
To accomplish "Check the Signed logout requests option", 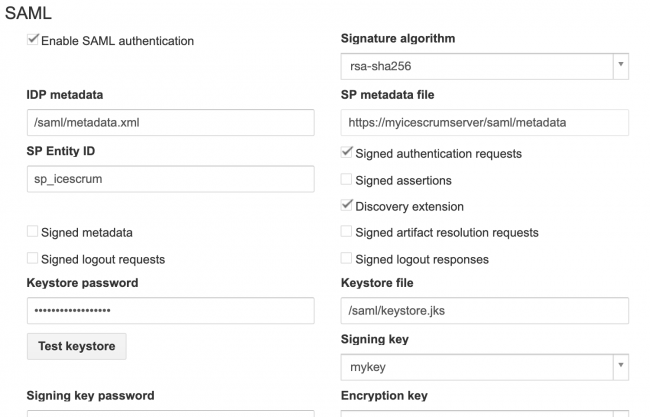I will pos(33,259).
